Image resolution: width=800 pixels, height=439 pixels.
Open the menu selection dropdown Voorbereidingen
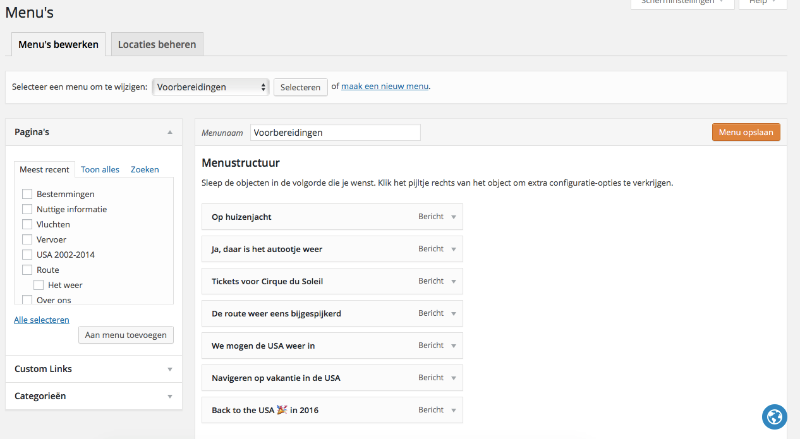pos(211,87)
